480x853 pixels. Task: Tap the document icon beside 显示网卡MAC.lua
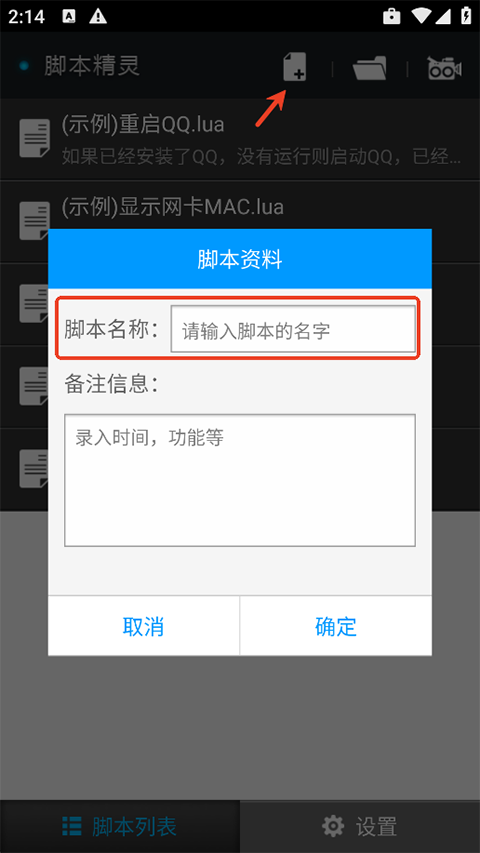coord(35,220)
